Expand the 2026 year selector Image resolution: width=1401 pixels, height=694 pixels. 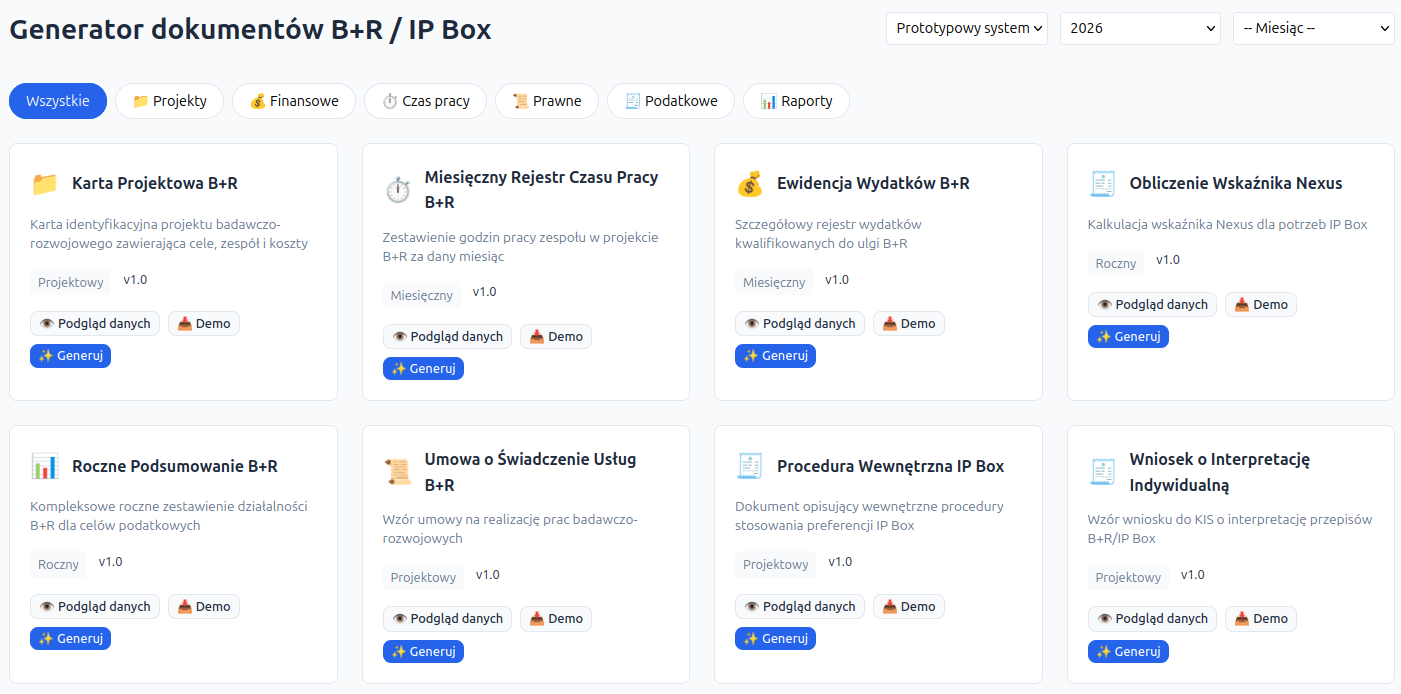coord(1140,28)
